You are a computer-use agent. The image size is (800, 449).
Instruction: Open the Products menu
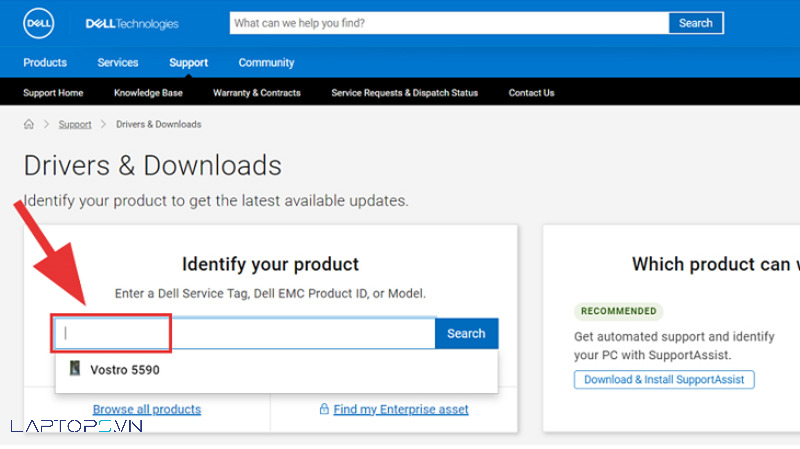[45, 62]
